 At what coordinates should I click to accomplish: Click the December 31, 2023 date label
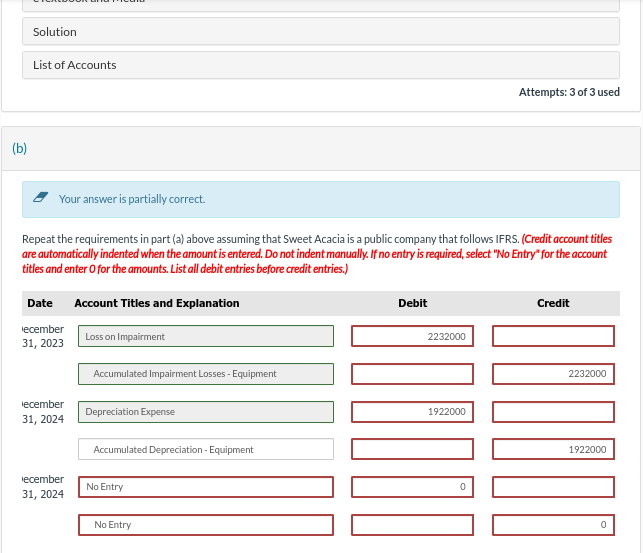click(x=43, y=336)
